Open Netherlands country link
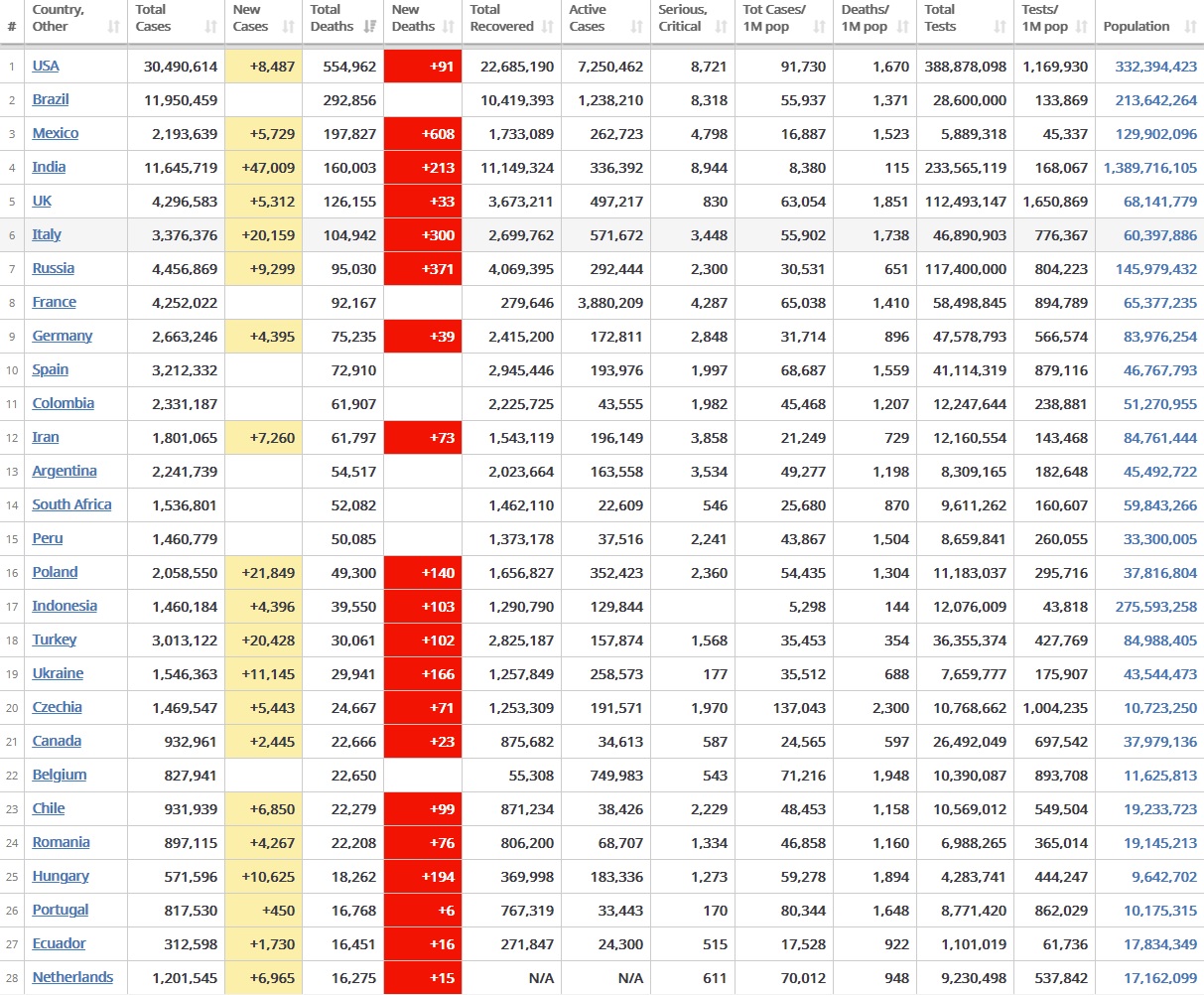This screenshot has height=995, width=1204. 72,977
